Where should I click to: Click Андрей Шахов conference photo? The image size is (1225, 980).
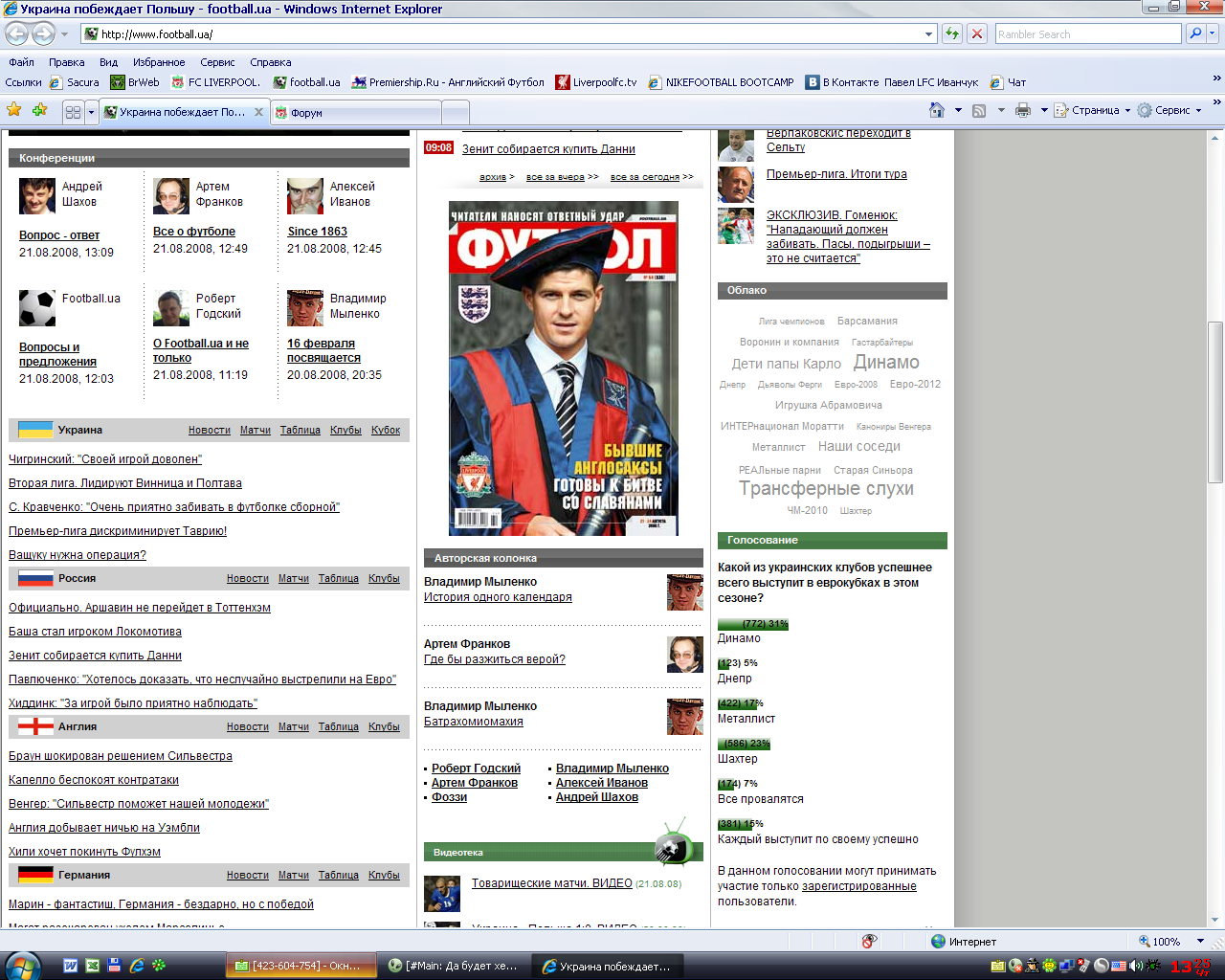click(37, 195)
